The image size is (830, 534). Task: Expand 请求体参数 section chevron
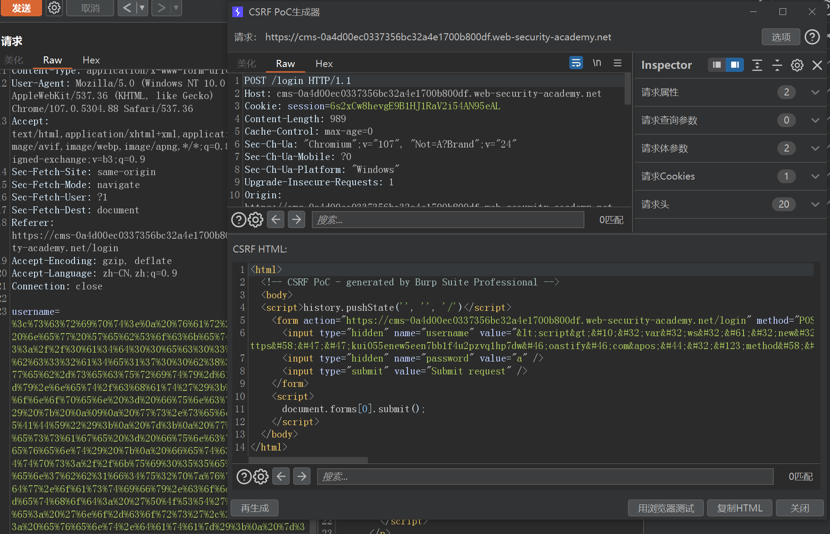(x=815, y=149)
